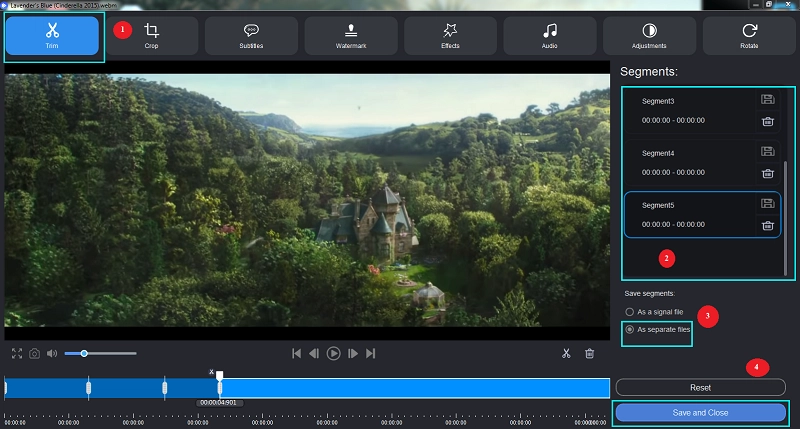The image size is (800, 429).
Task: Open the Crop tab
Action: (x=152, y=36)
